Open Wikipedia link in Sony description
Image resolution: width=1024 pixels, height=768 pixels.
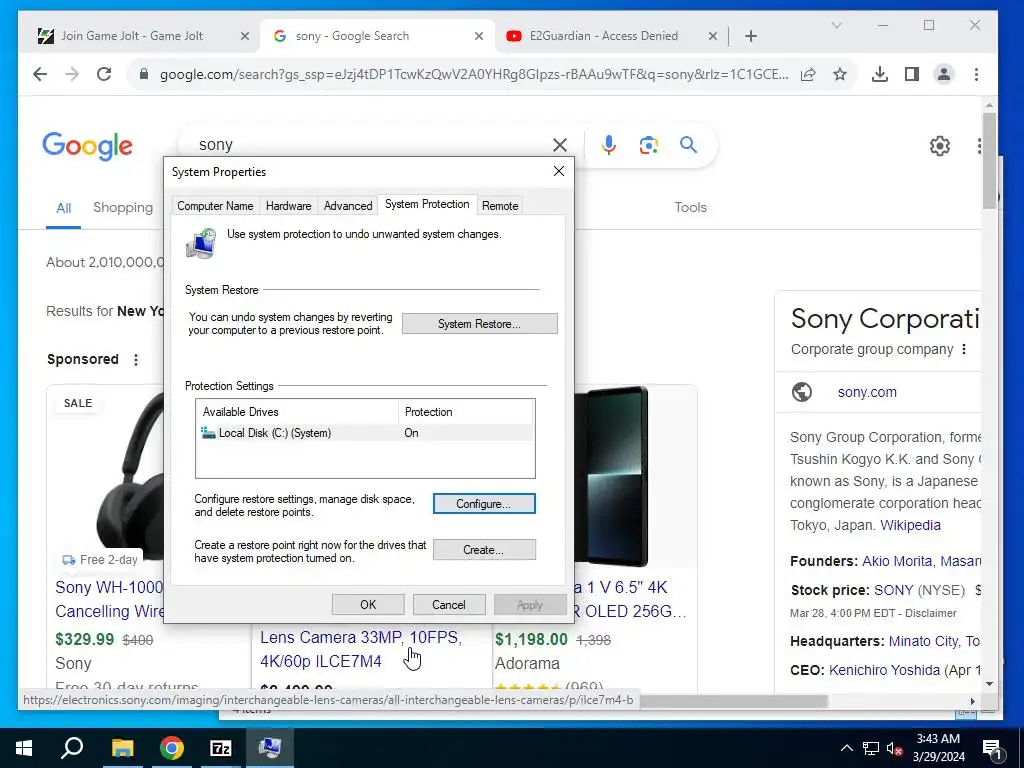coord(910,526)
